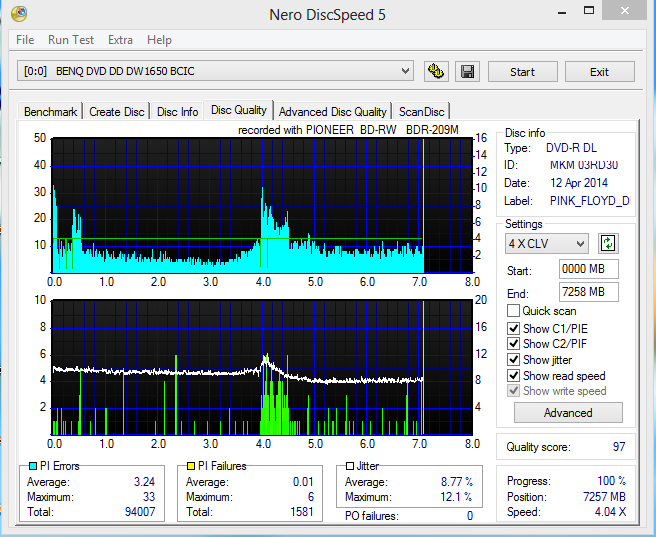Click PI Errors maximum value 33

[149, 497]
